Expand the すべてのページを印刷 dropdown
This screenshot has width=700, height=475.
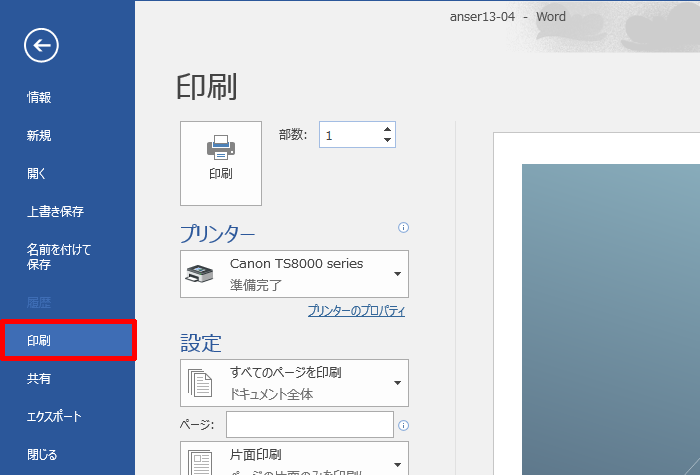[x=294, y=383]
